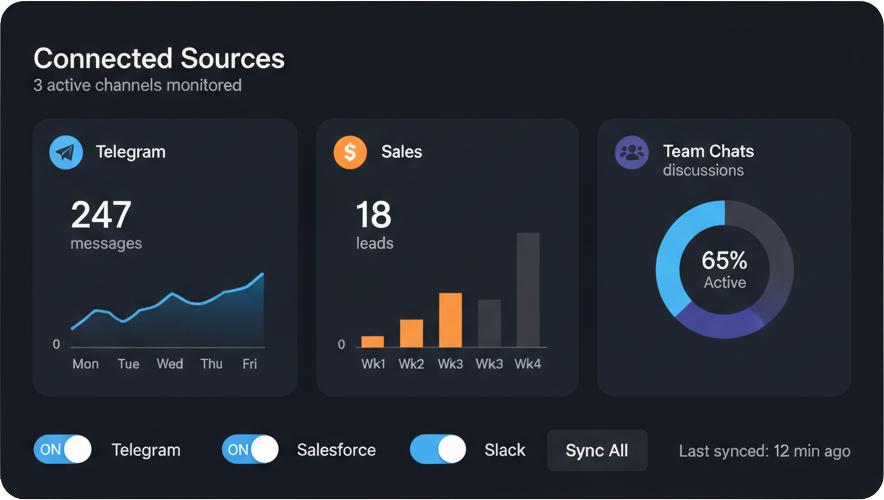The height and width of the screenshot is (500, 884).
Task: Toggle the Slack source switch
Action: pyautogui.click(x=438, y=450)
